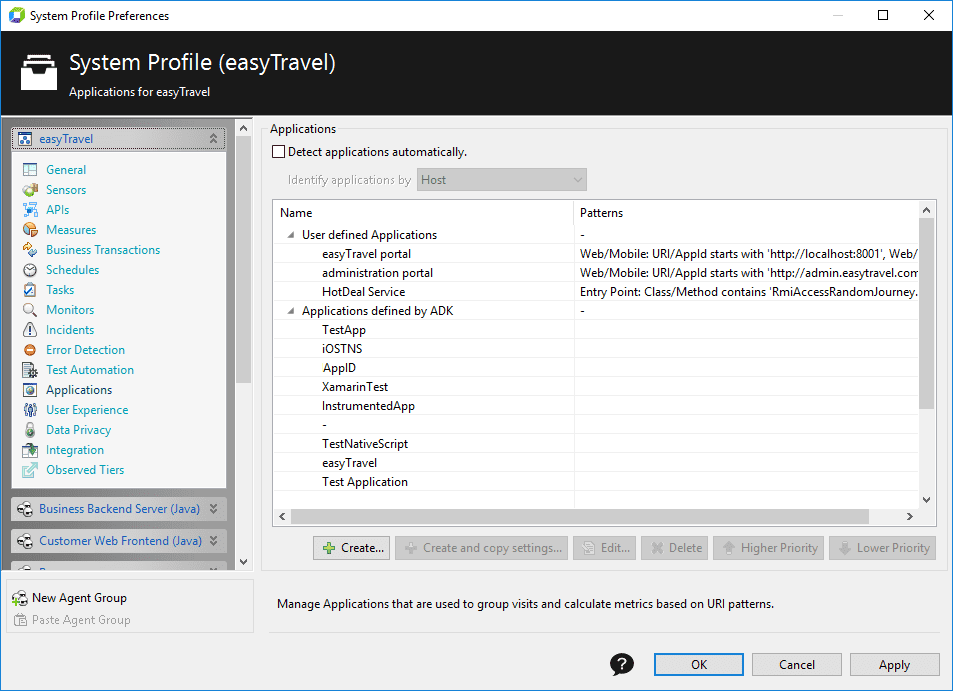Click the easyTravel profile icon

pos(25,139)
